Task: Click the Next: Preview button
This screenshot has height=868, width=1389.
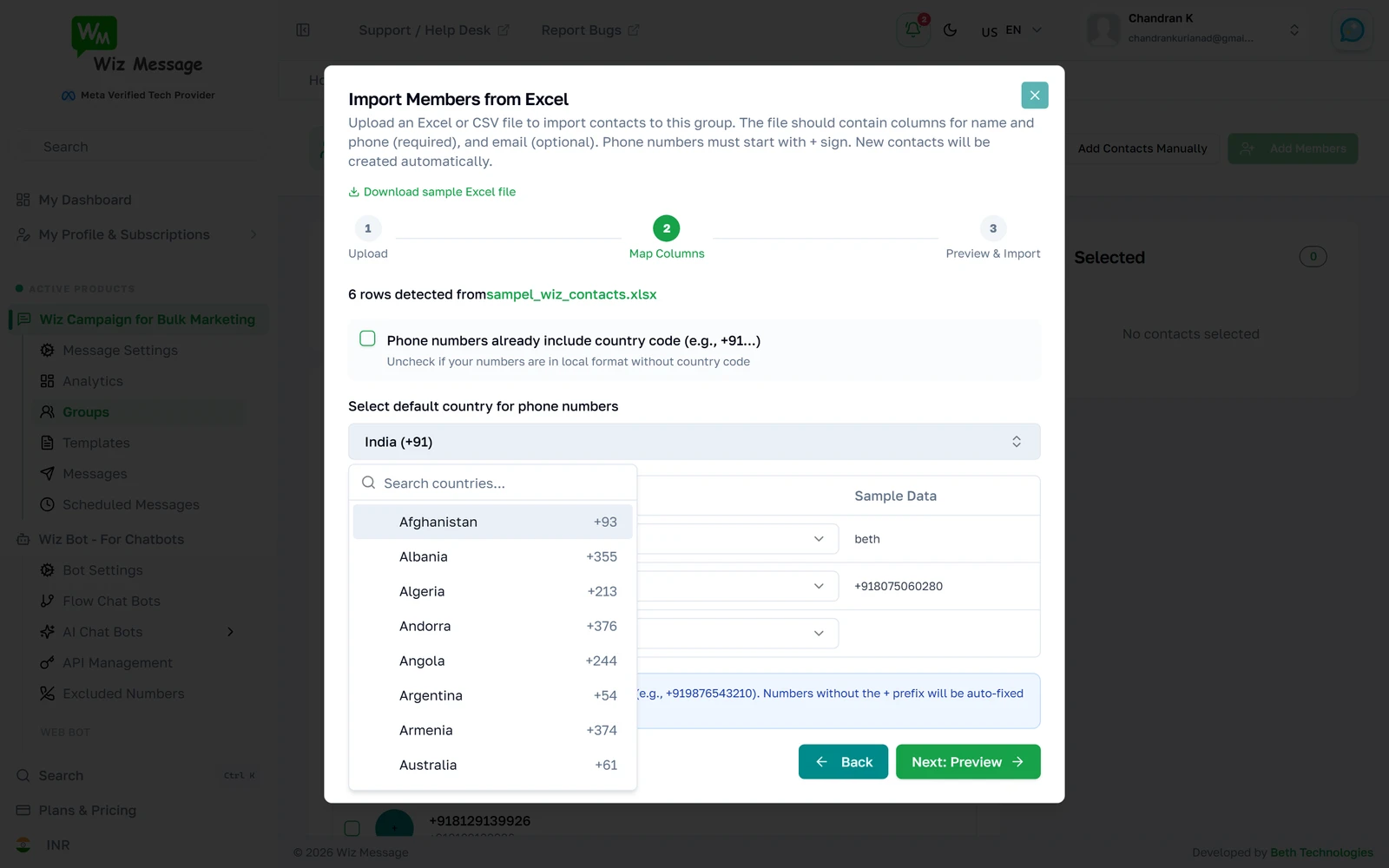Action: [x=968, y=762]
